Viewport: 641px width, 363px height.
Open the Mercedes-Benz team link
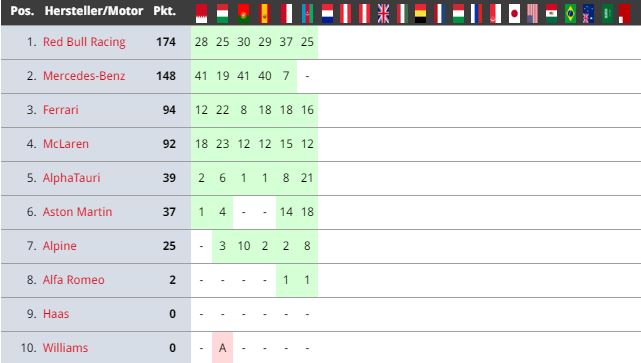click(x=84, y=76)
